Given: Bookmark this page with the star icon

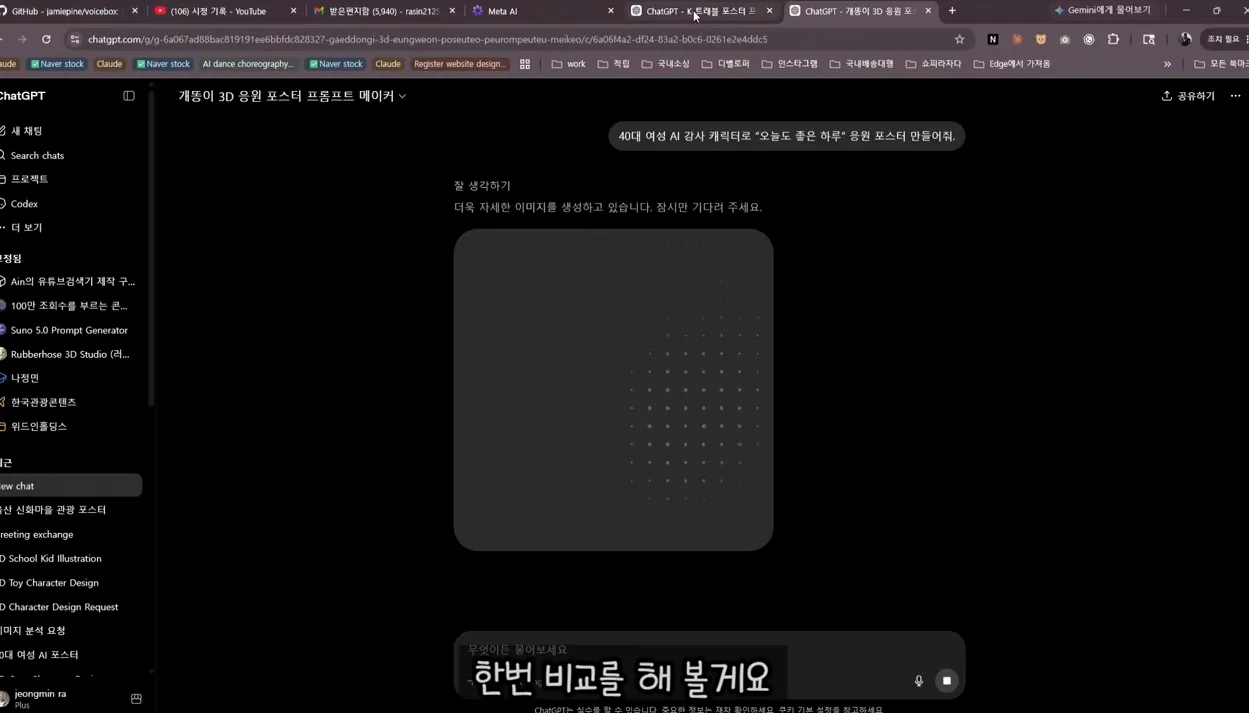Looking at the screenshot, I should tap(960, 39).
